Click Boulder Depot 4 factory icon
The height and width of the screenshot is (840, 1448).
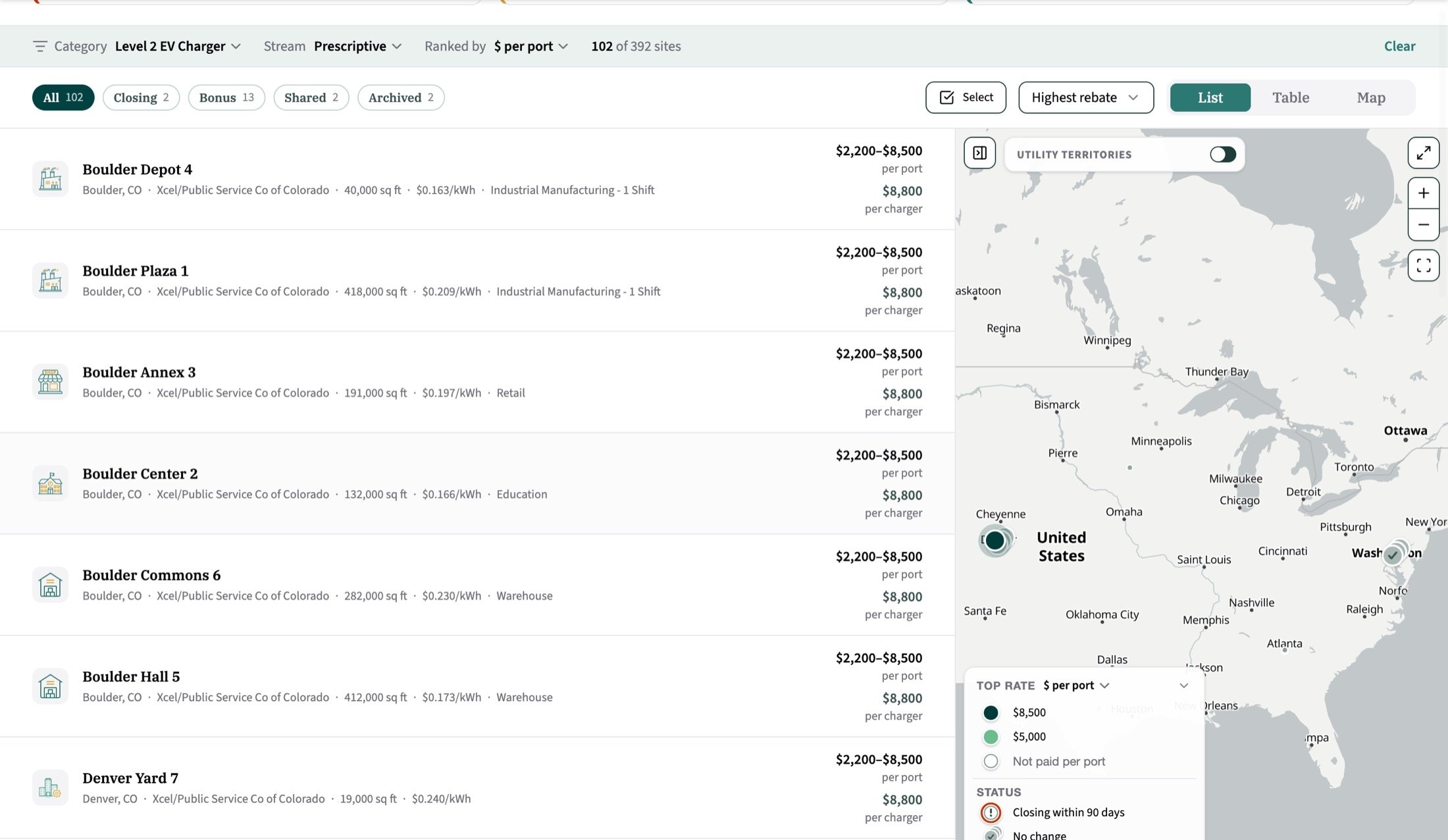click(50, 179)
